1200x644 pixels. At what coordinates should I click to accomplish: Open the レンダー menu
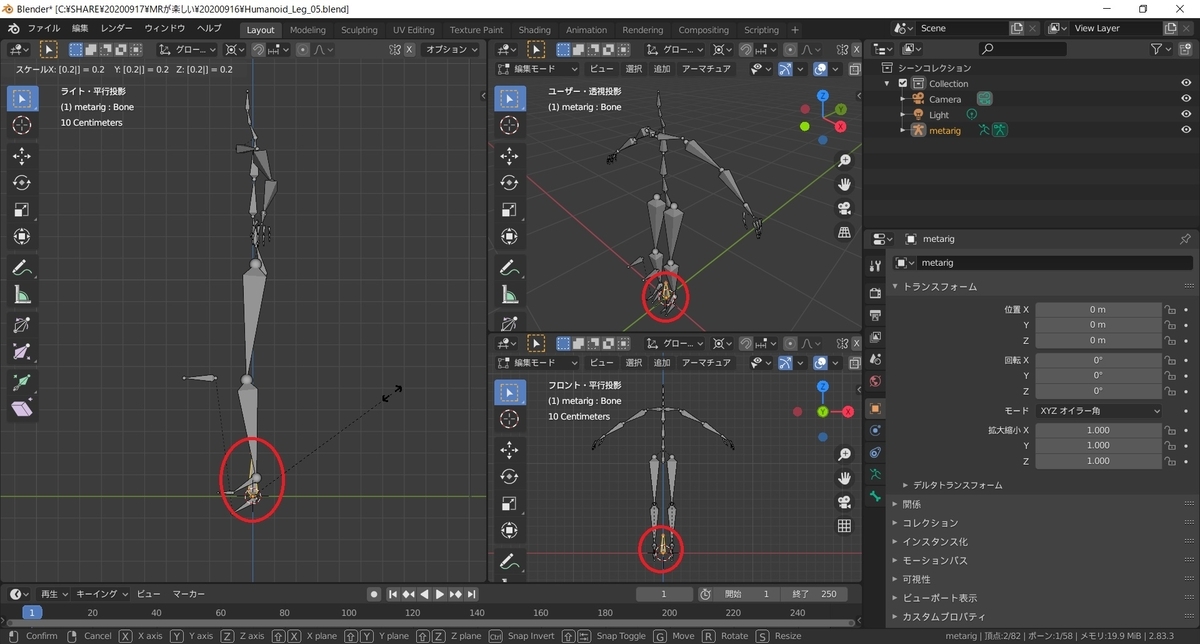[x=116, y=29]
